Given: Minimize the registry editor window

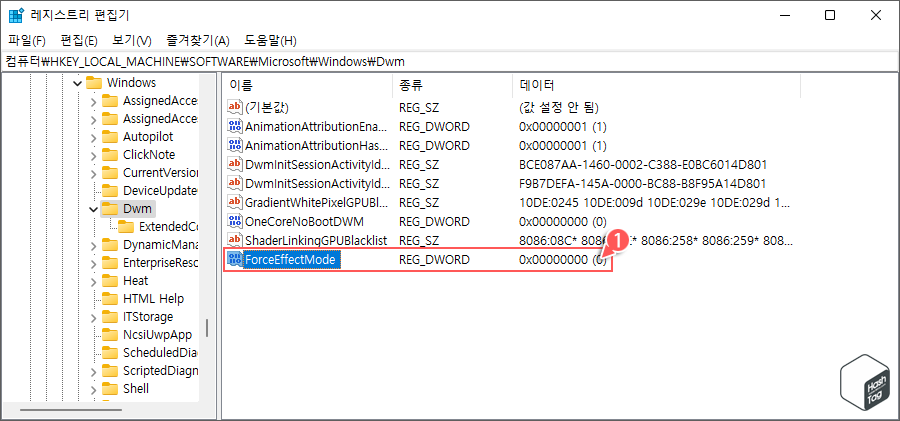Looking at the screenshot, I should 785,16.
